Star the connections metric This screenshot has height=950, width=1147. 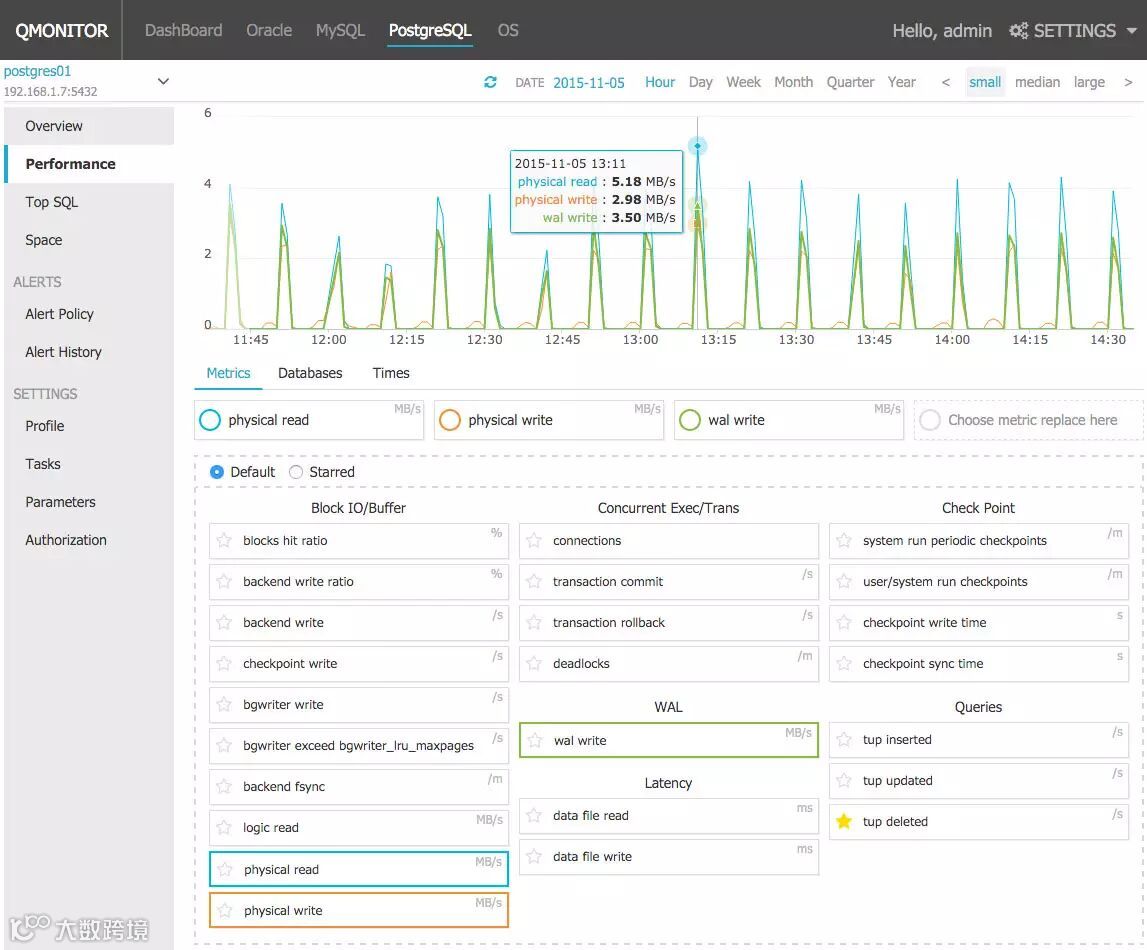click(534, 540)
